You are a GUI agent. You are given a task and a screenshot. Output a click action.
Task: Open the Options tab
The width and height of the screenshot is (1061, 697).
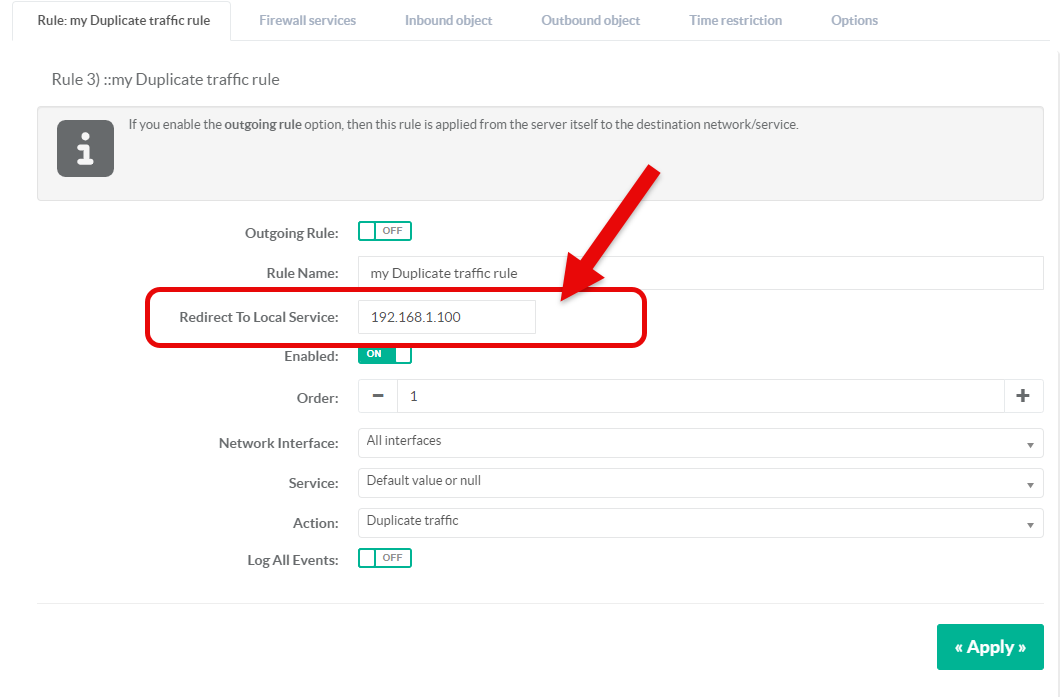click(x=854, y=20)
